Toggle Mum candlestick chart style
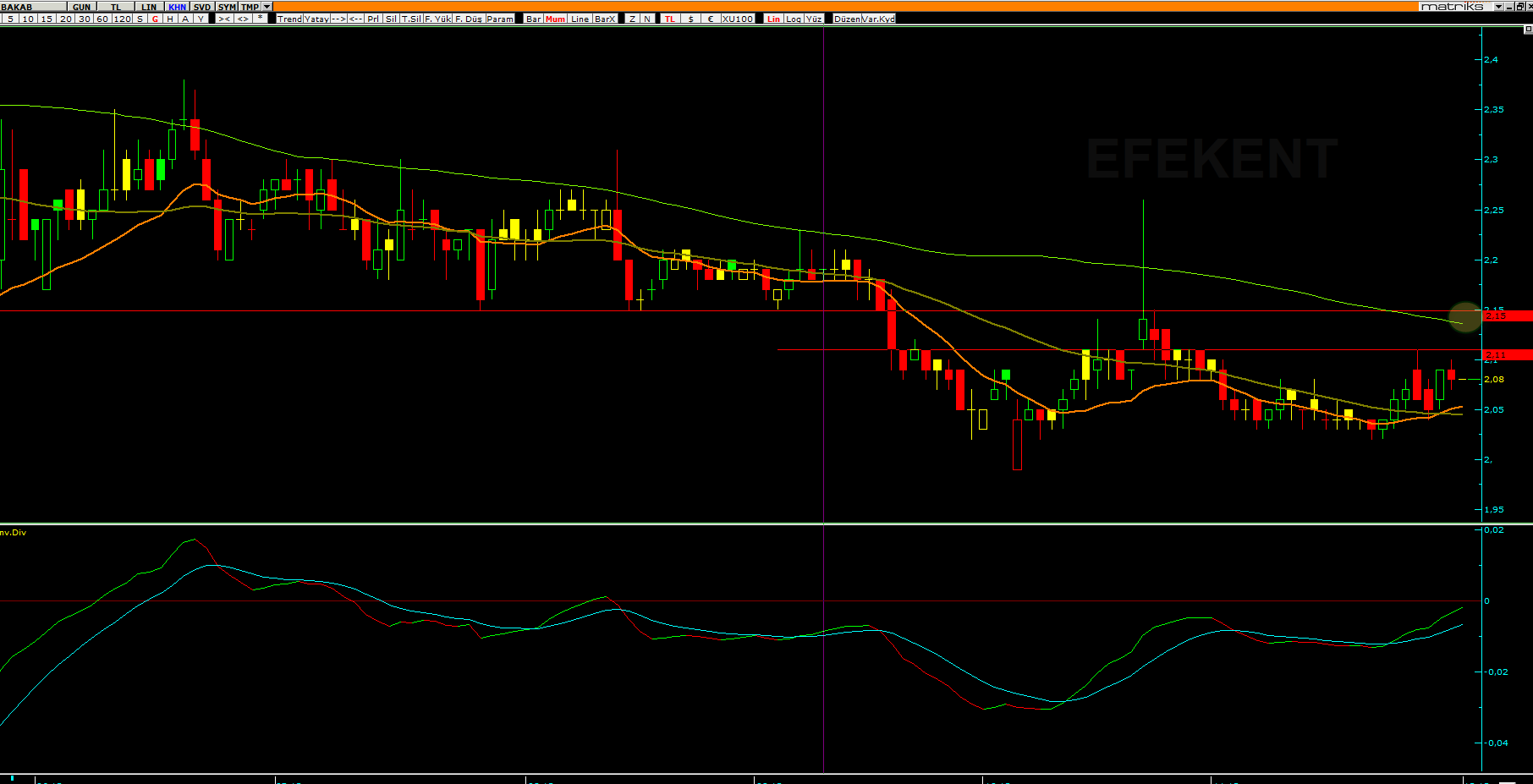 tap(555, 19)
